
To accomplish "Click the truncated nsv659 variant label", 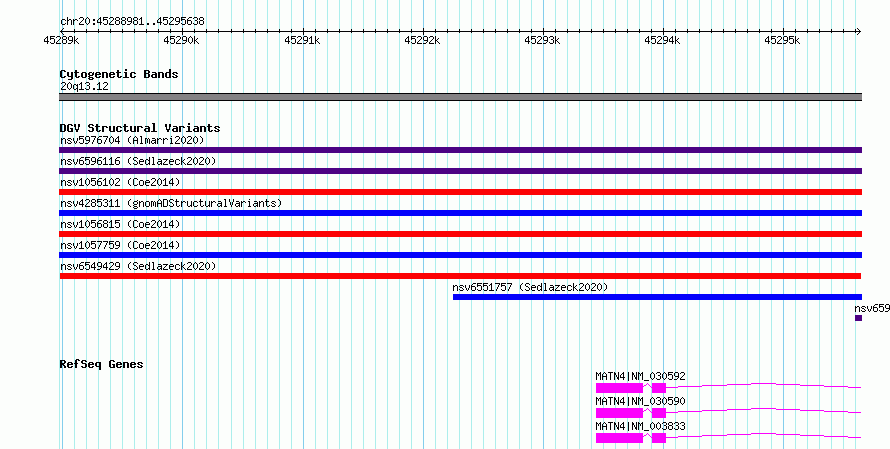I will 872,308.
